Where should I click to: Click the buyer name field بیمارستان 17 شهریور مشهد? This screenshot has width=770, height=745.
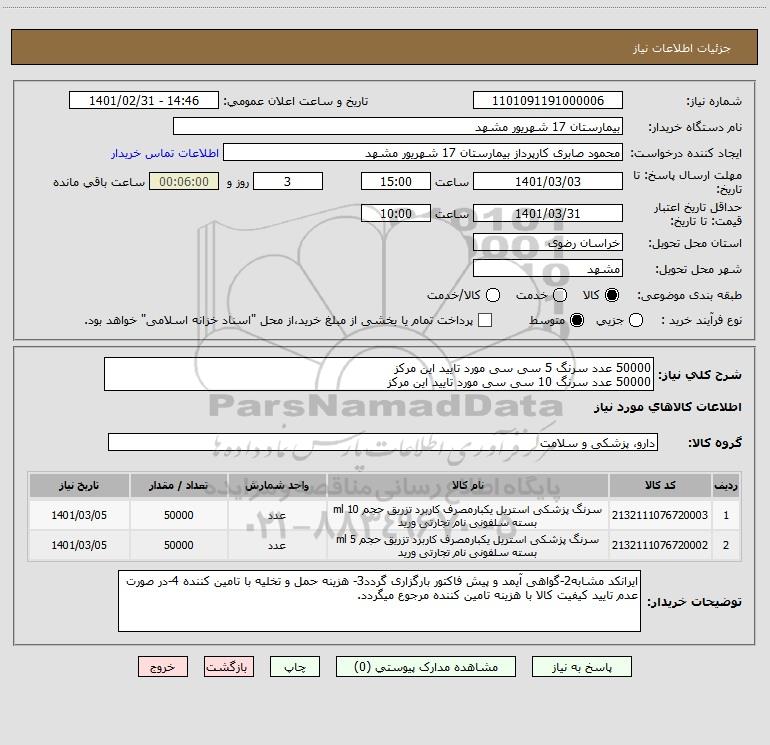click(x=398, y=127)
